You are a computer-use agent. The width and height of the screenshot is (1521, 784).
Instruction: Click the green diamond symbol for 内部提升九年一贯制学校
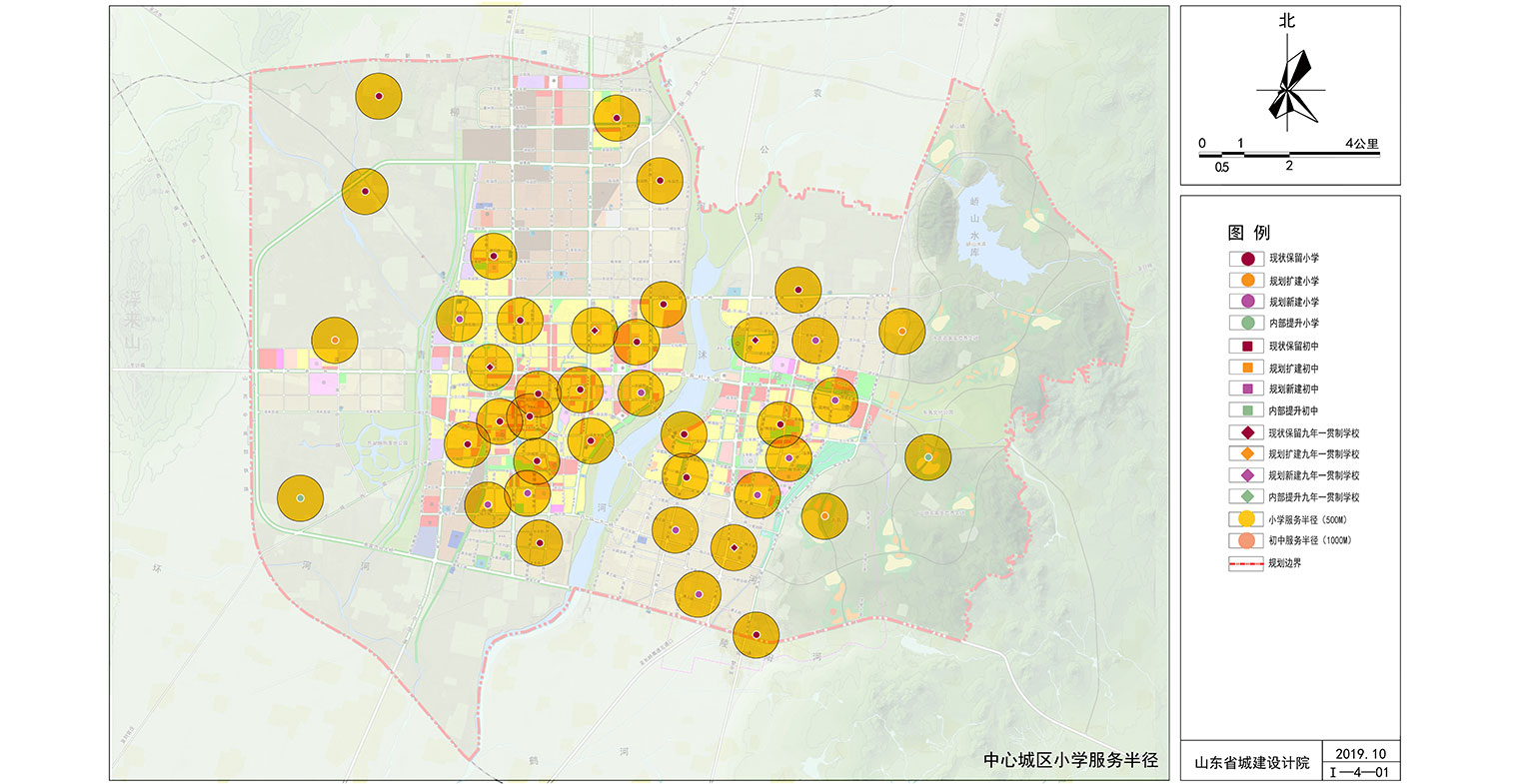pos(1247,497)
